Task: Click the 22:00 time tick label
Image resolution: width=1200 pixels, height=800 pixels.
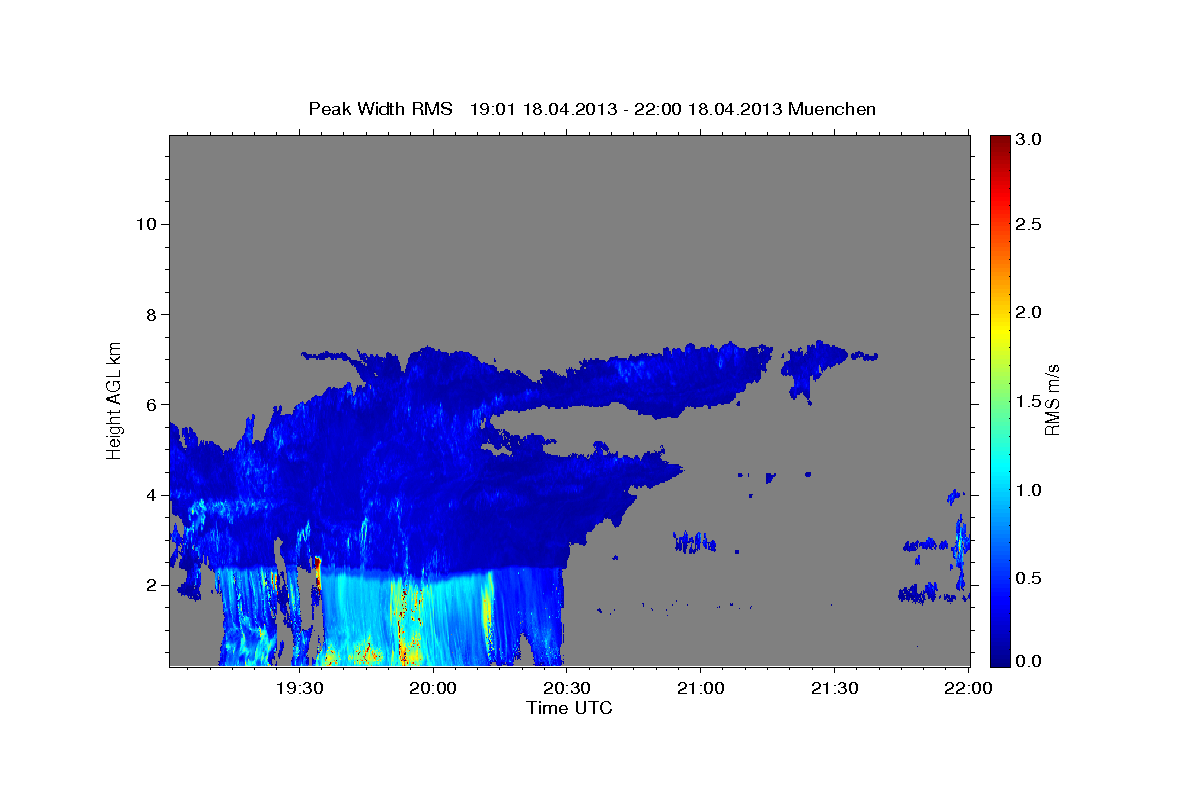Action: point(968,689)
